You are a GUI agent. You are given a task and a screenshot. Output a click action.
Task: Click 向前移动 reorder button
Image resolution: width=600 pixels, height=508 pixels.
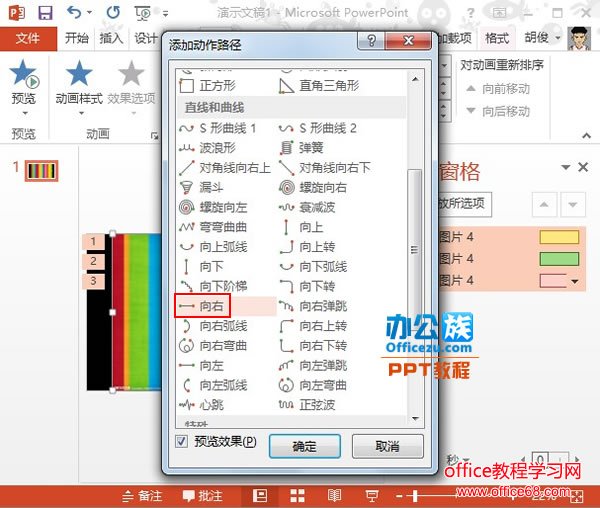[498, 89]
